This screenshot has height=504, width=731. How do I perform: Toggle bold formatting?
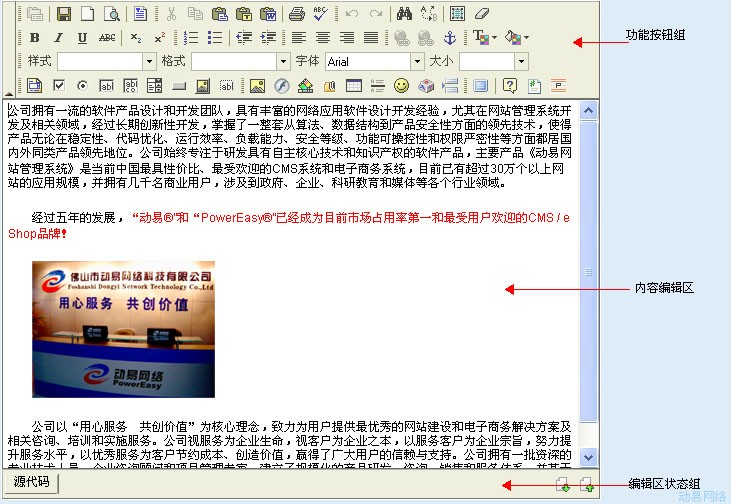click(x=34, y=37)
